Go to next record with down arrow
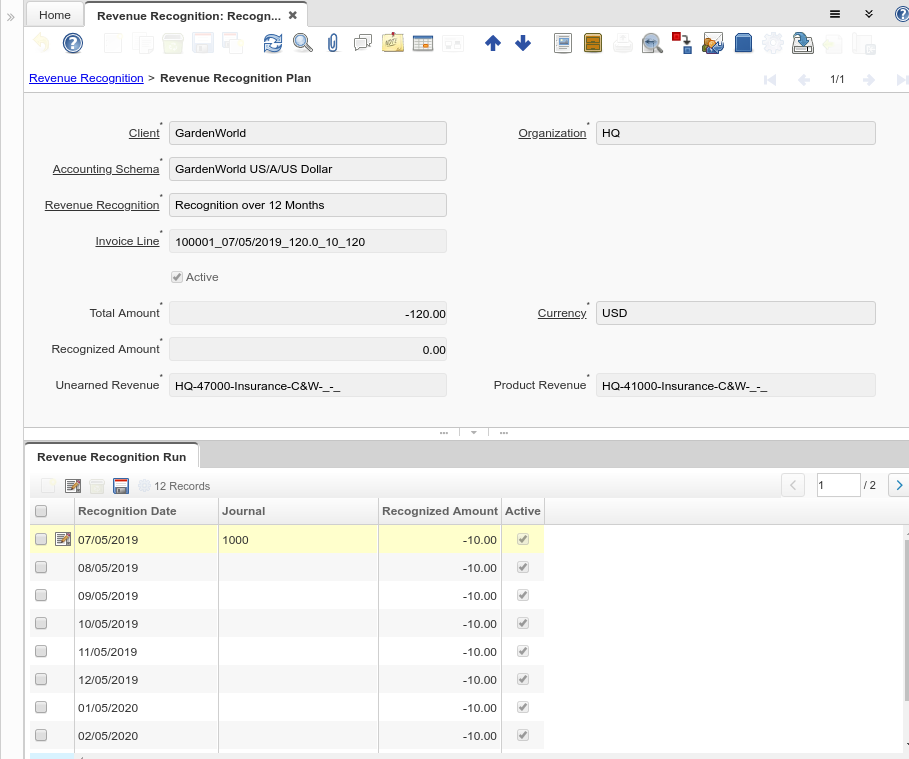This screenshot has height=759, width=909. pyautogui.click(x=522, y=43)
